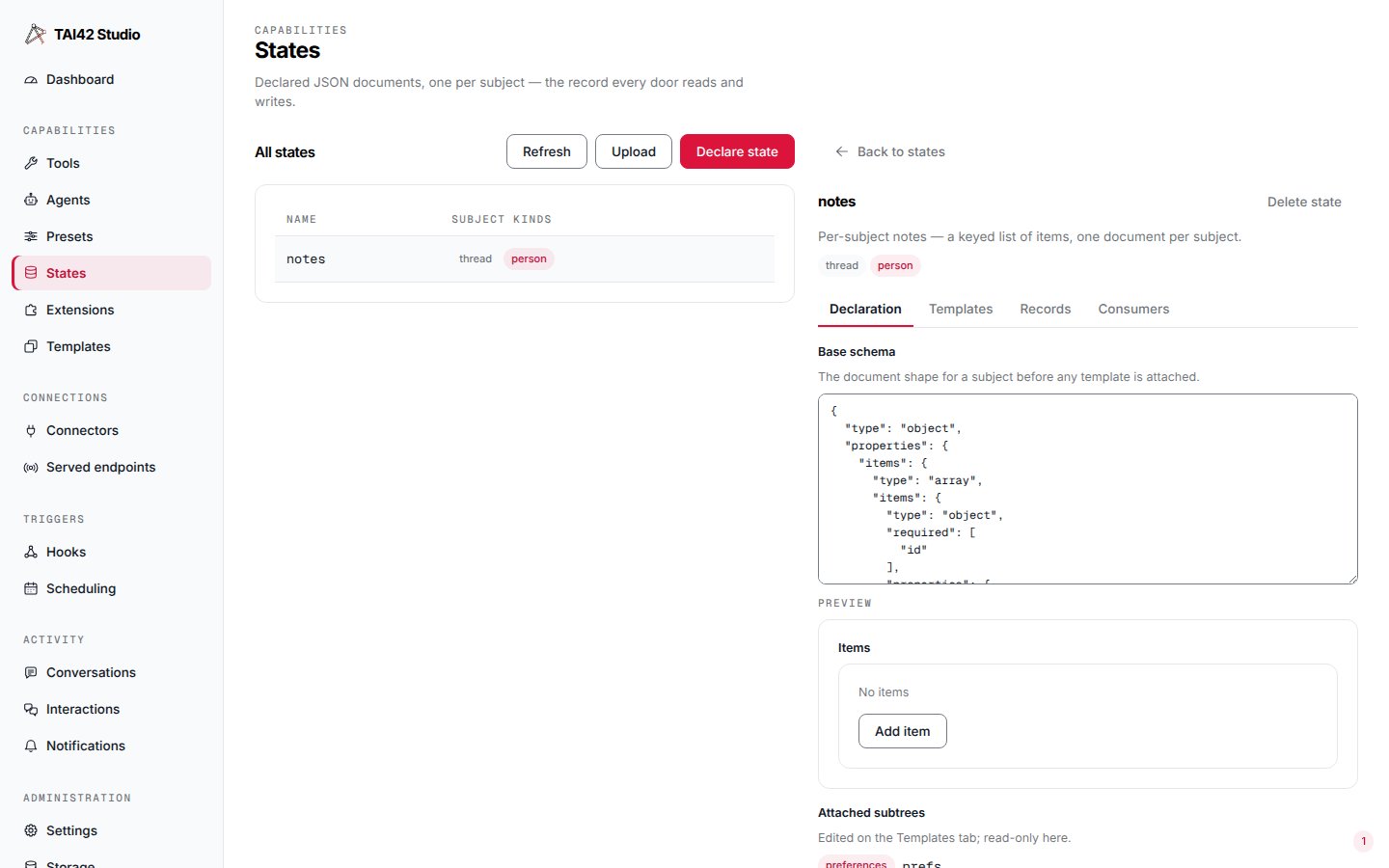This screenshot has height=868, width=1389.
Task: Click the Hooks webhook icon
Action: [31, 553]
